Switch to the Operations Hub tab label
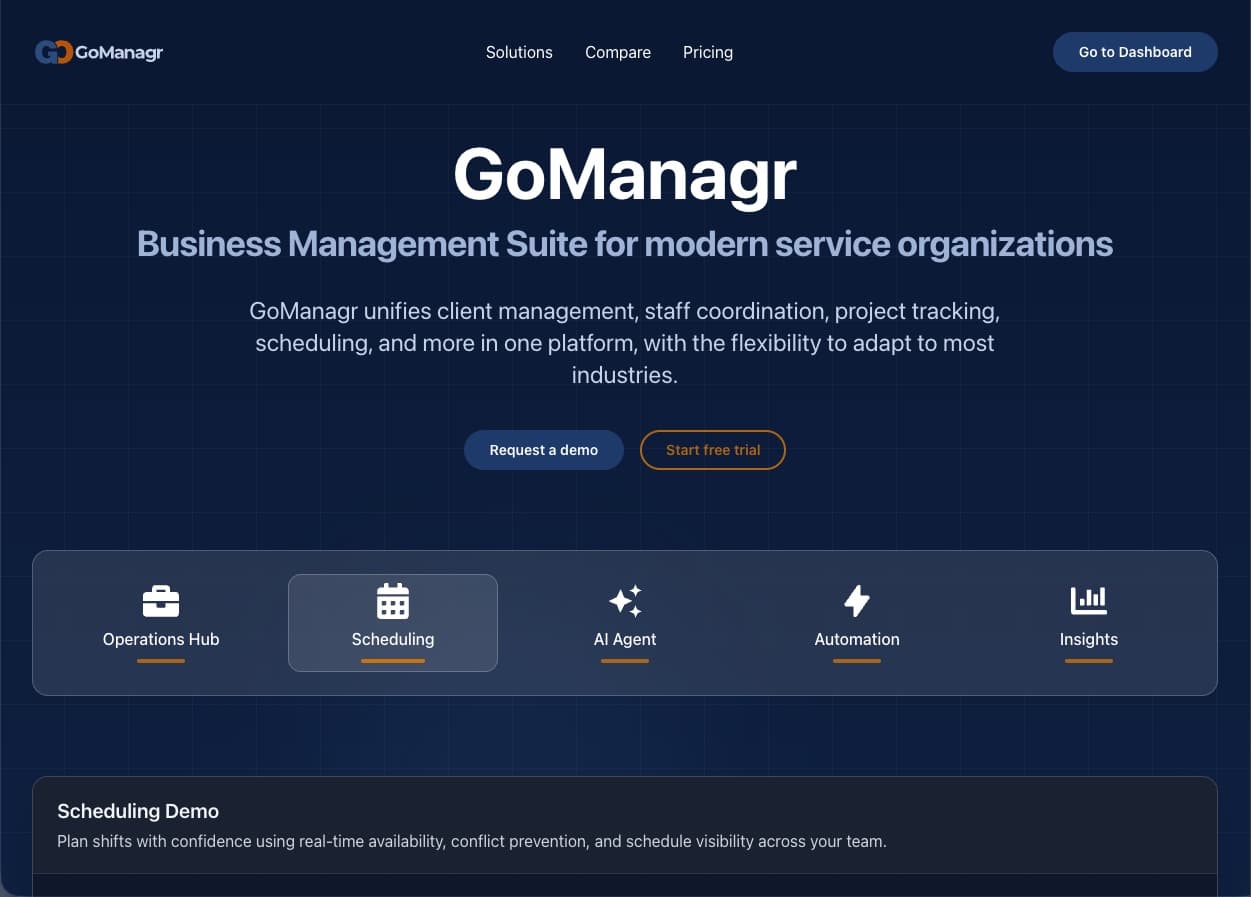Viewport: 1251px width, 897px height. [x=161, y=639]
